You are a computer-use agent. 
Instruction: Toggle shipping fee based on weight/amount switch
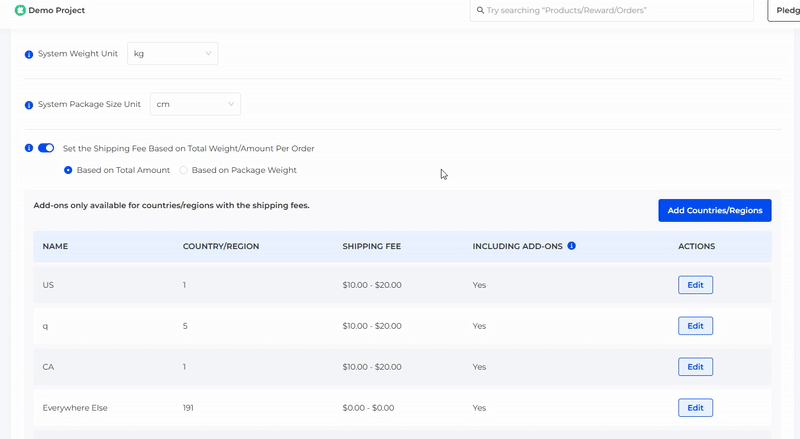46,148
